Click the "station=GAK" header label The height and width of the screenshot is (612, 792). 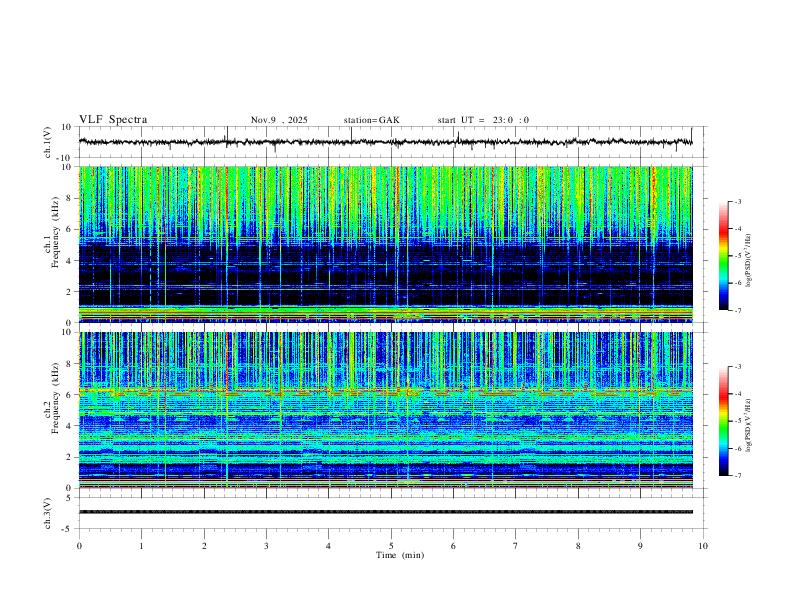(371, 120)
